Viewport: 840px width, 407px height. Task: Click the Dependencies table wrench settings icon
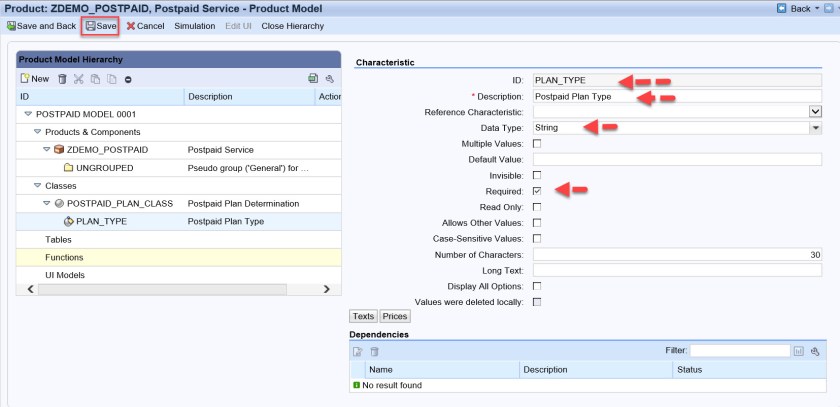pos(815,351)
